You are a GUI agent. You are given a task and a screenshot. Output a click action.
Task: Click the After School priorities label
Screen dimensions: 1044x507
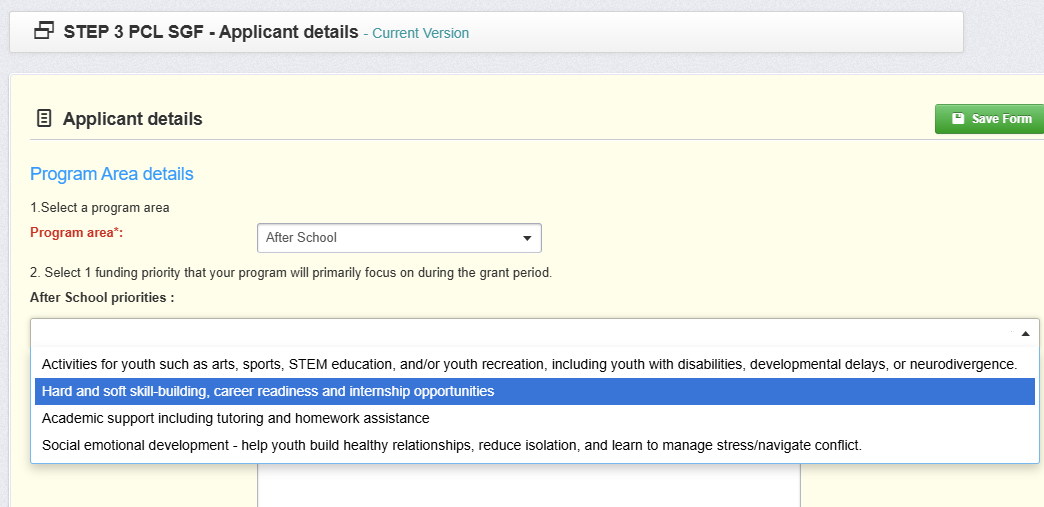[x=102, y=297]
